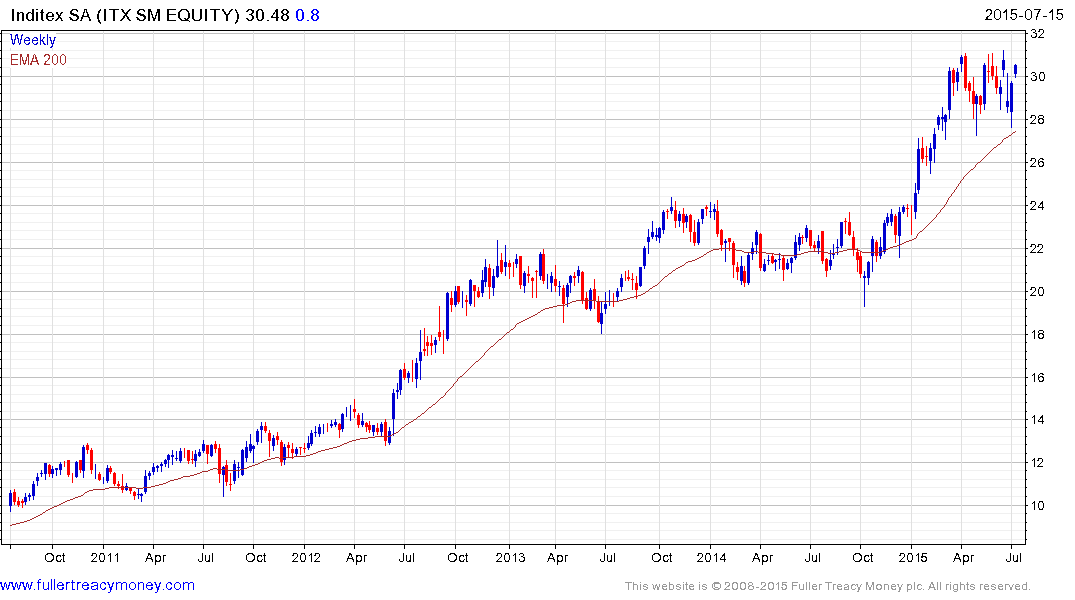Click the Weekly timeframe label
The width and height of the screenshot is (1075, 600).
33,41
